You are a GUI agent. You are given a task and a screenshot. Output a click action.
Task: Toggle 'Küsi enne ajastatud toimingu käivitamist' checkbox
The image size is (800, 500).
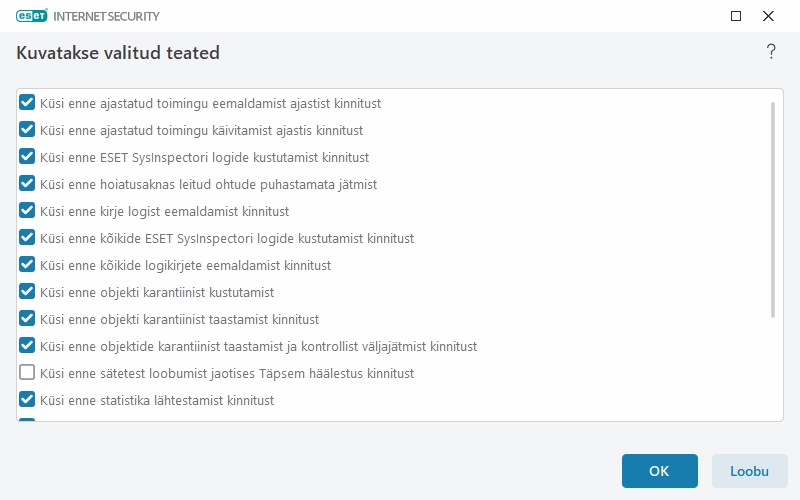(28, 130)
